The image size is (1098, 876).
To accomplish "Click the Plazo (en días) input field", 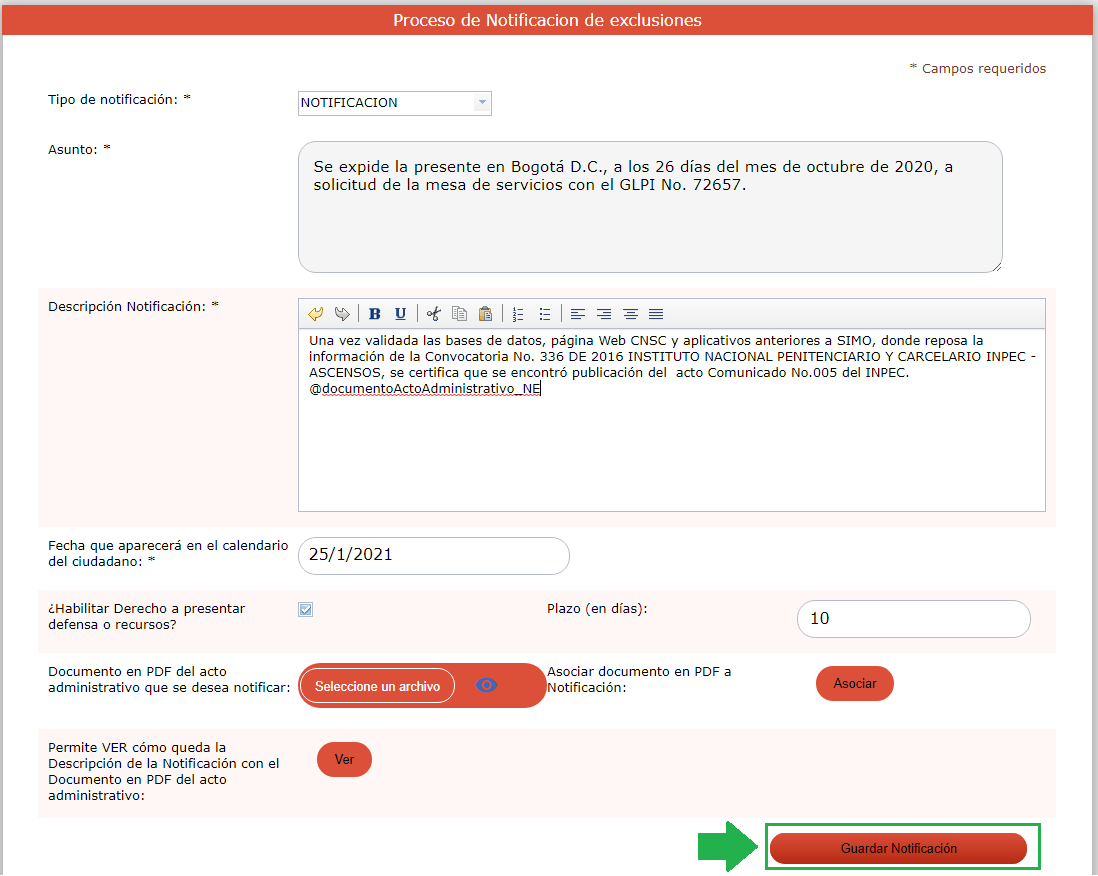I will coord(913,618).
